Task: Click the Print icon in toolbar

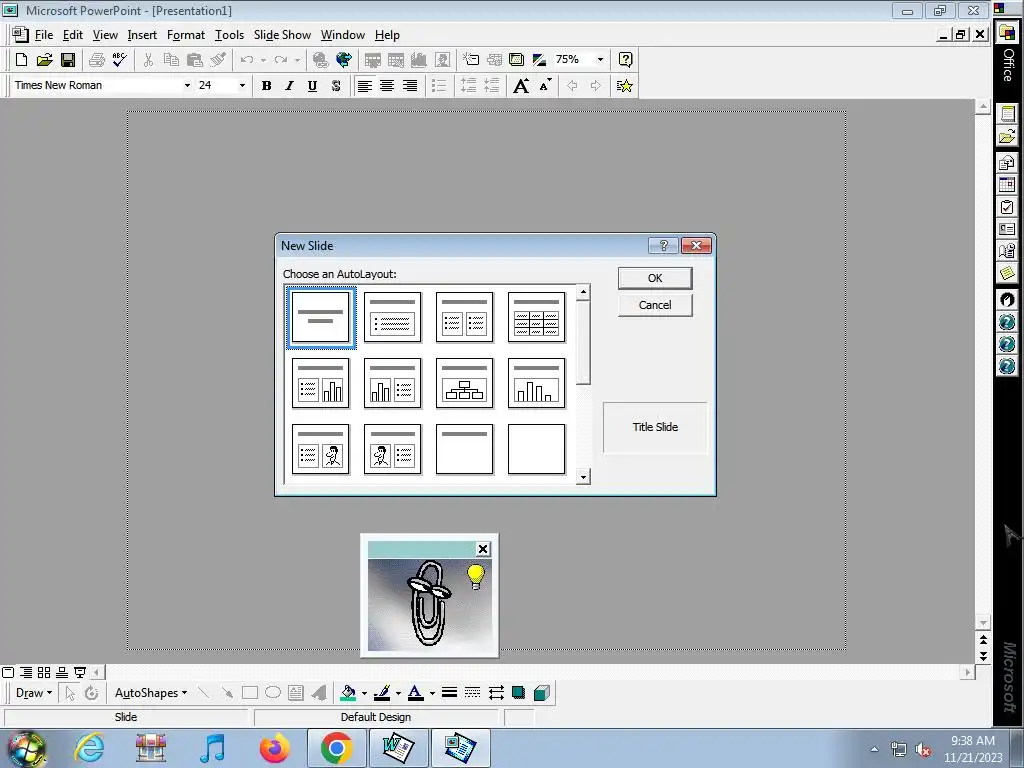Action: point(97,60)
